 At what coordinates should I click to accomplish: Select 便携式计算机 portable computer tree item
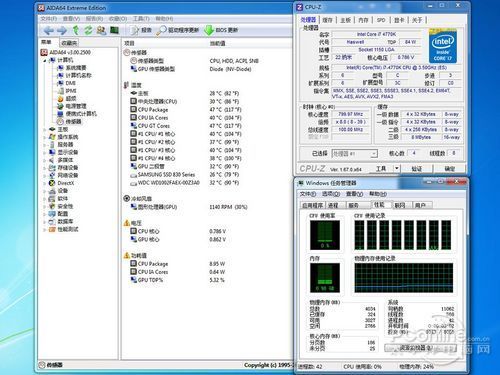[x=77, y=114]
